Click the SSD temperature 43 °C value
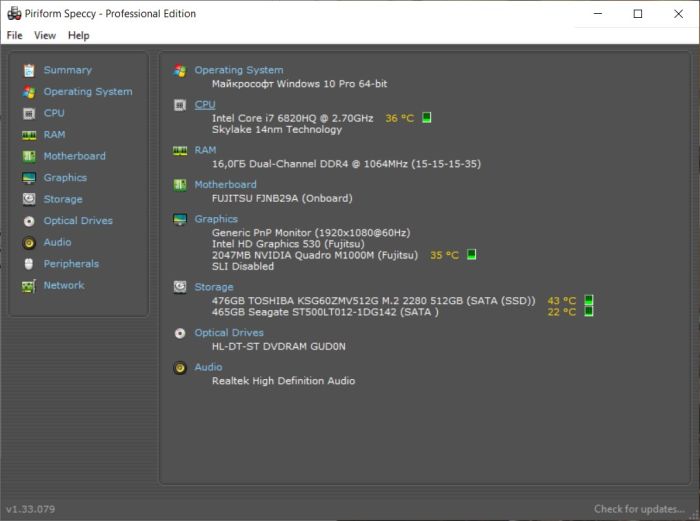The height and width of the screenshot is (521, 700). tap(562, 300)
